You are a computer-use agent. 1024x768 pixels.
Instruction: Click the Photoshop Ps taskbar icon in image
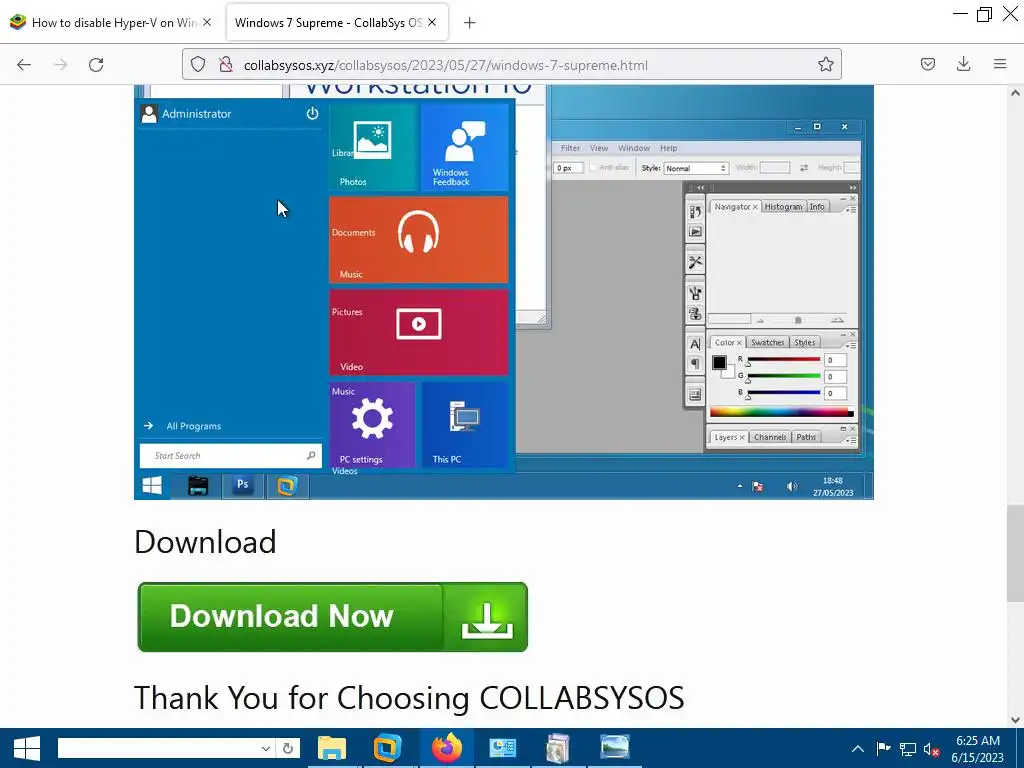[x=242, y=485]
